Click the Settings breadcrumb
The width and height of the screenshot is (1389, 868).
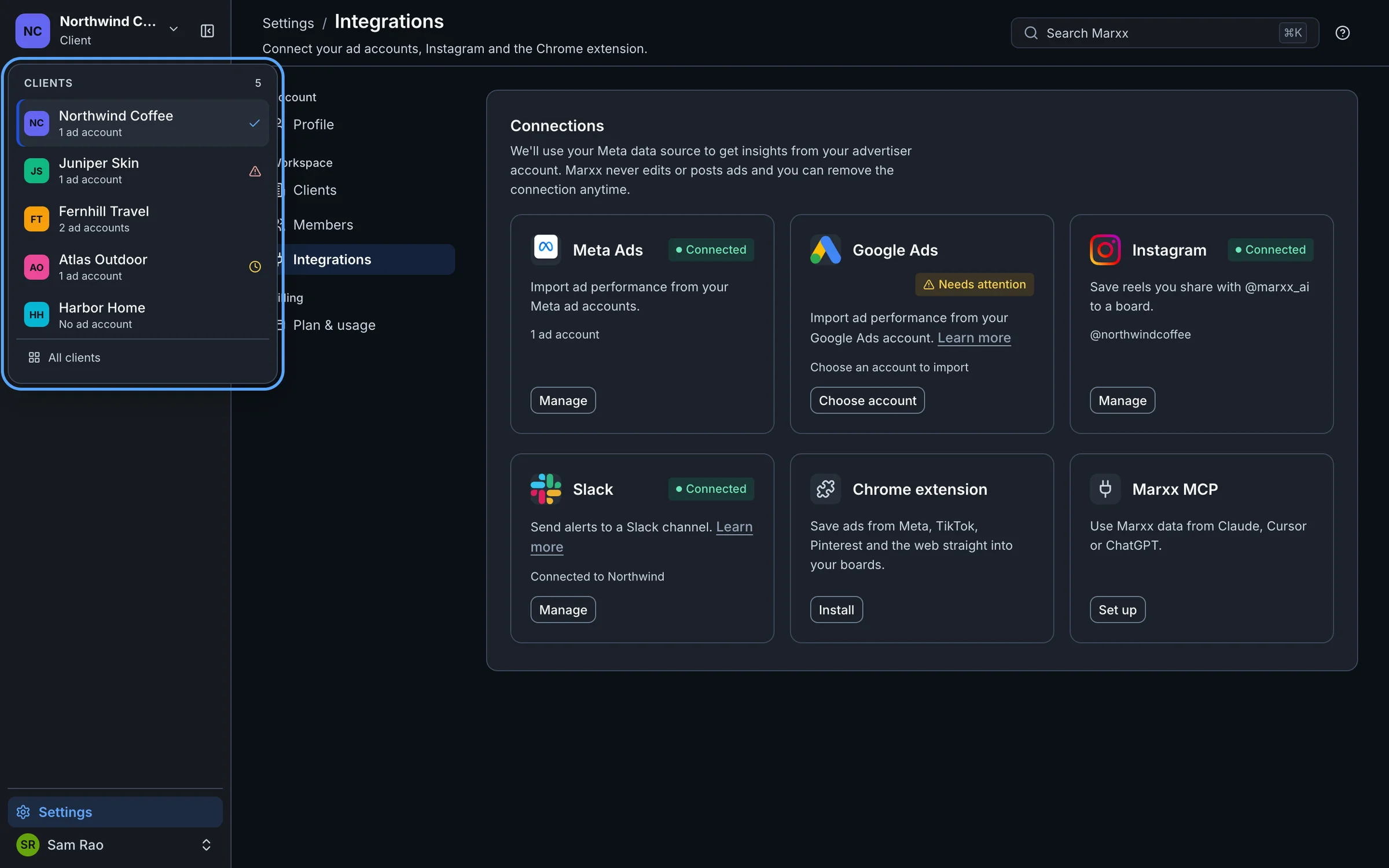click(x=288, y=23)
